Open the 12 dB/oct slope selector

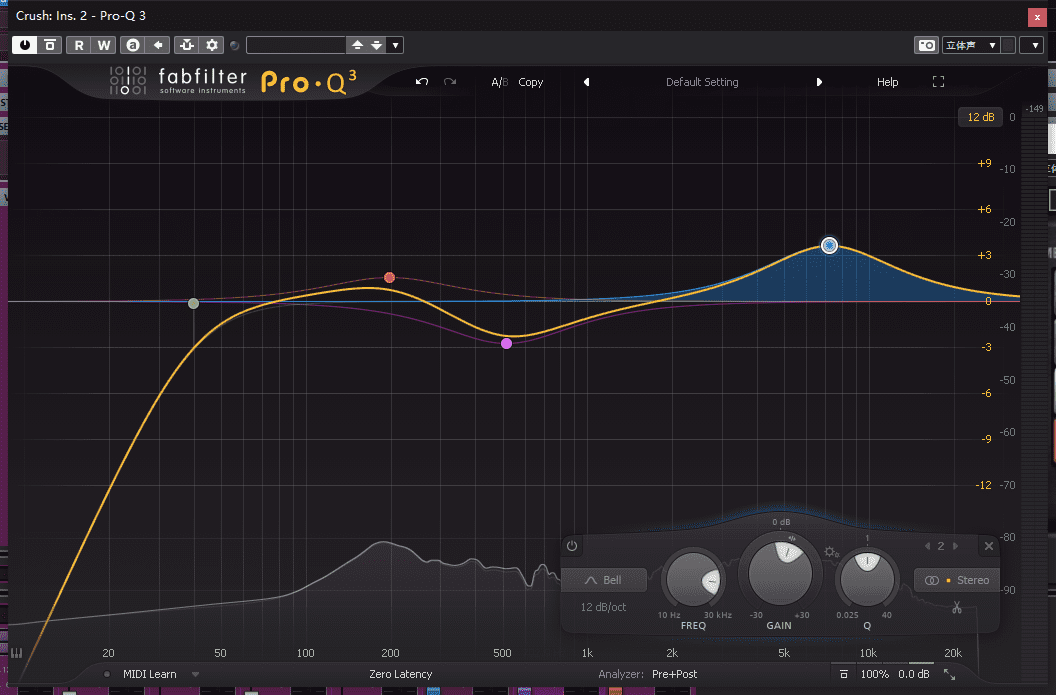[603, 607]
